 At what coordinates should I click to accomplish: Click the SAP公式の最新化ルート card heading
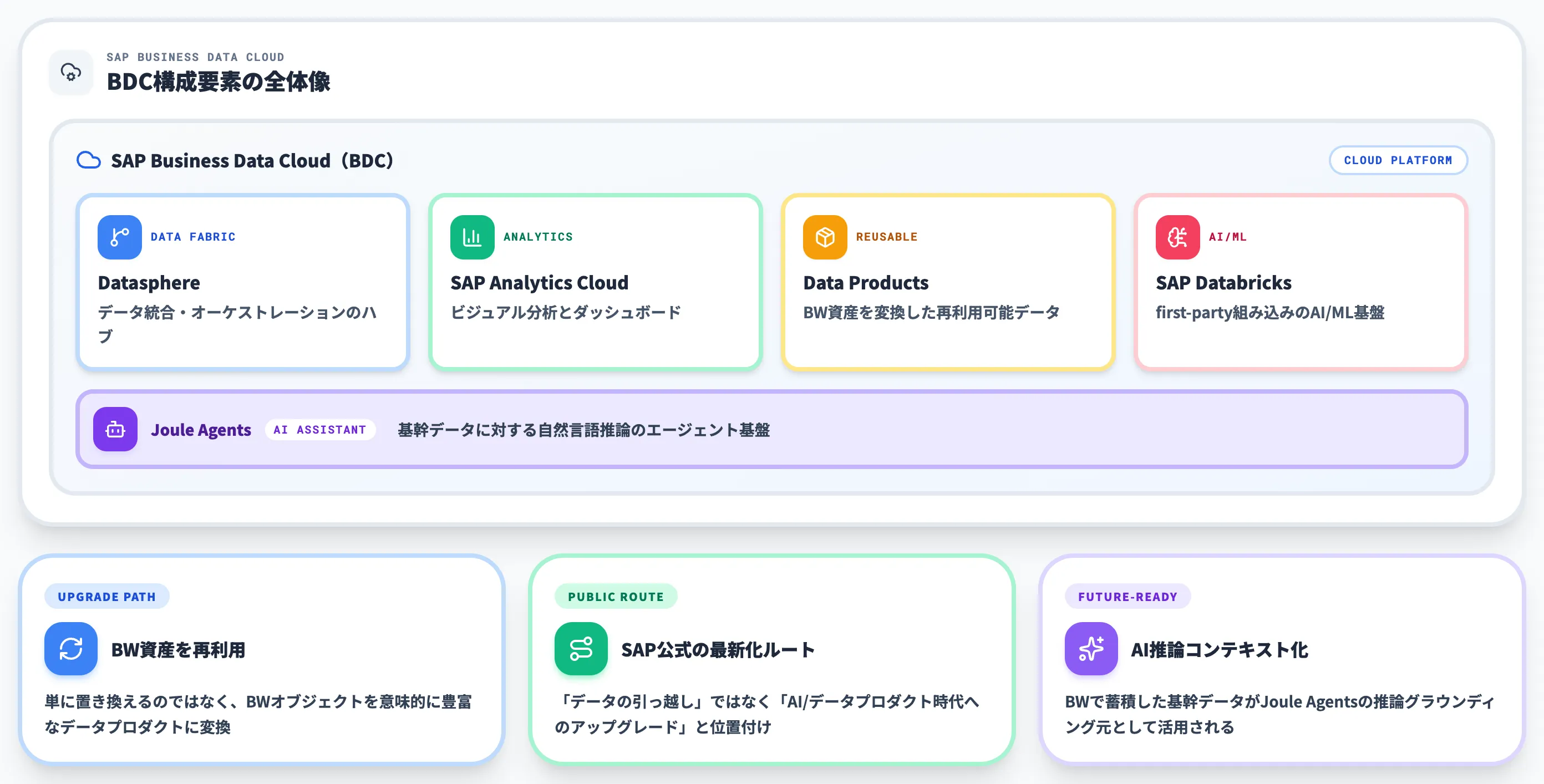coord(718,649)
